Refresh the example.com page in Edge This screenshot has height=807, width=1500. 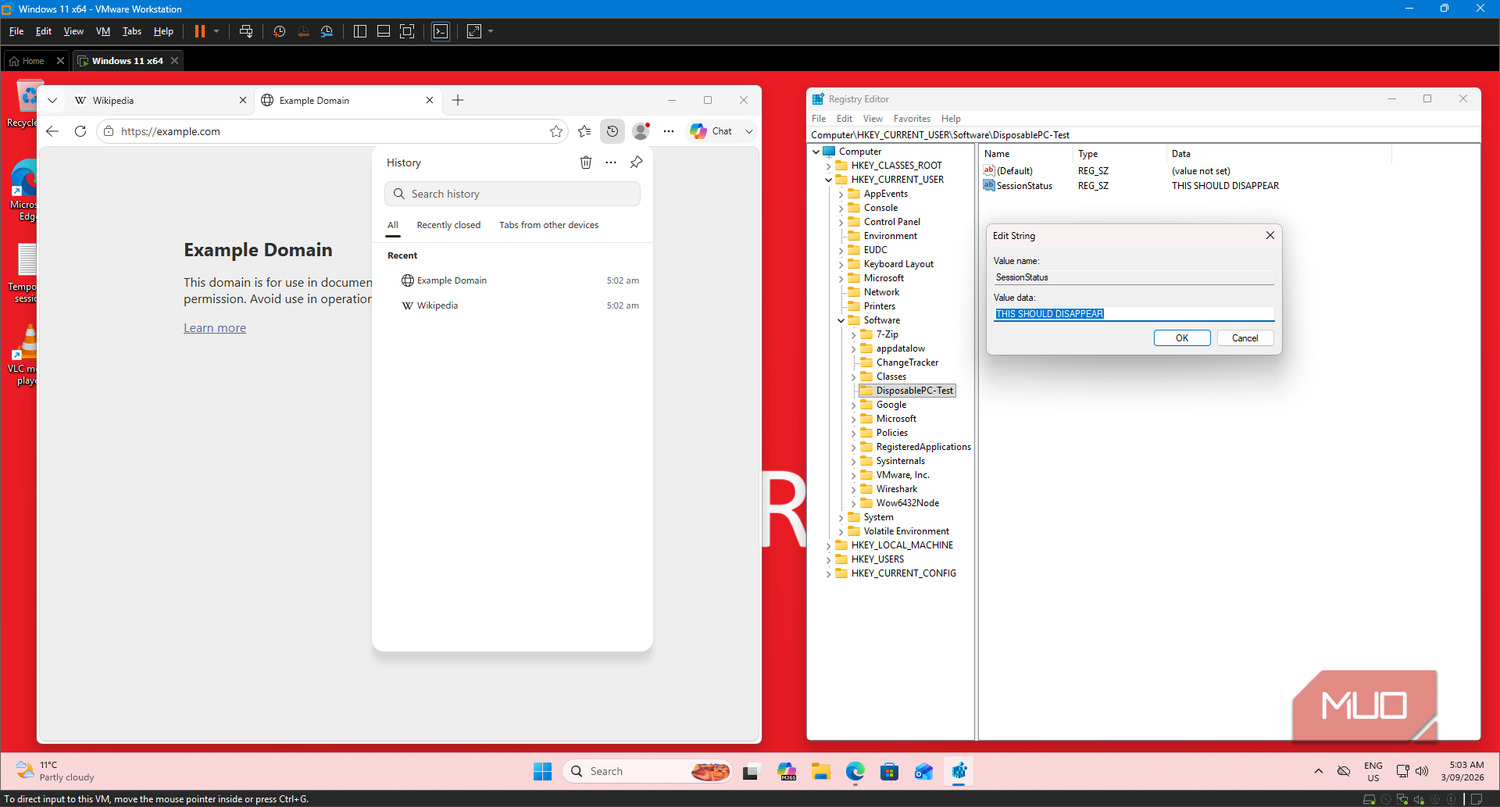(x=81, y=131)
